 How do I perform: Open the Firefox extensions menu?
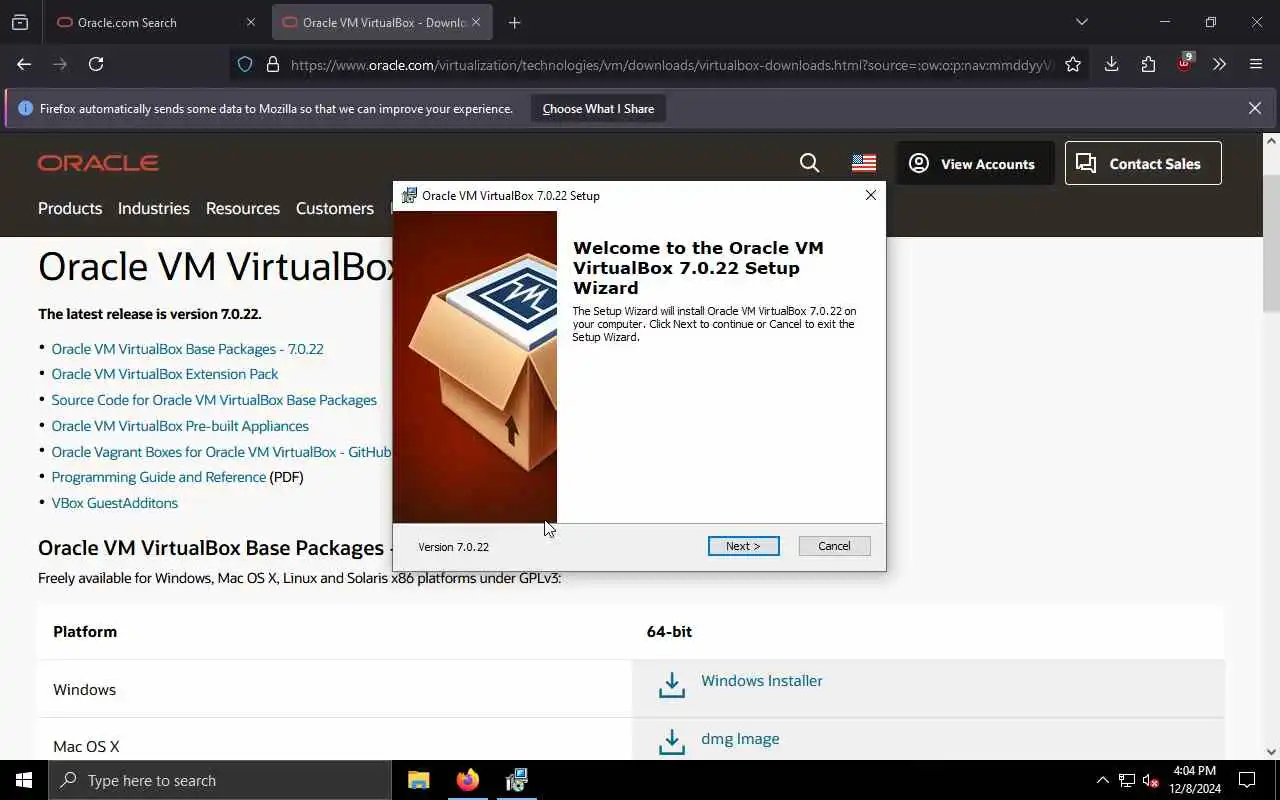pyautogui.click(x=1148, y=64)
